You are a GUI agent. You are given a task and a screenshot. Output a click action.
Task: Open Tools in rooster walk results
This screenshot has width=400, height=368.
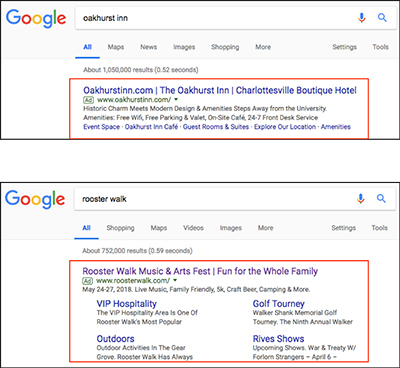coord(379,228)
